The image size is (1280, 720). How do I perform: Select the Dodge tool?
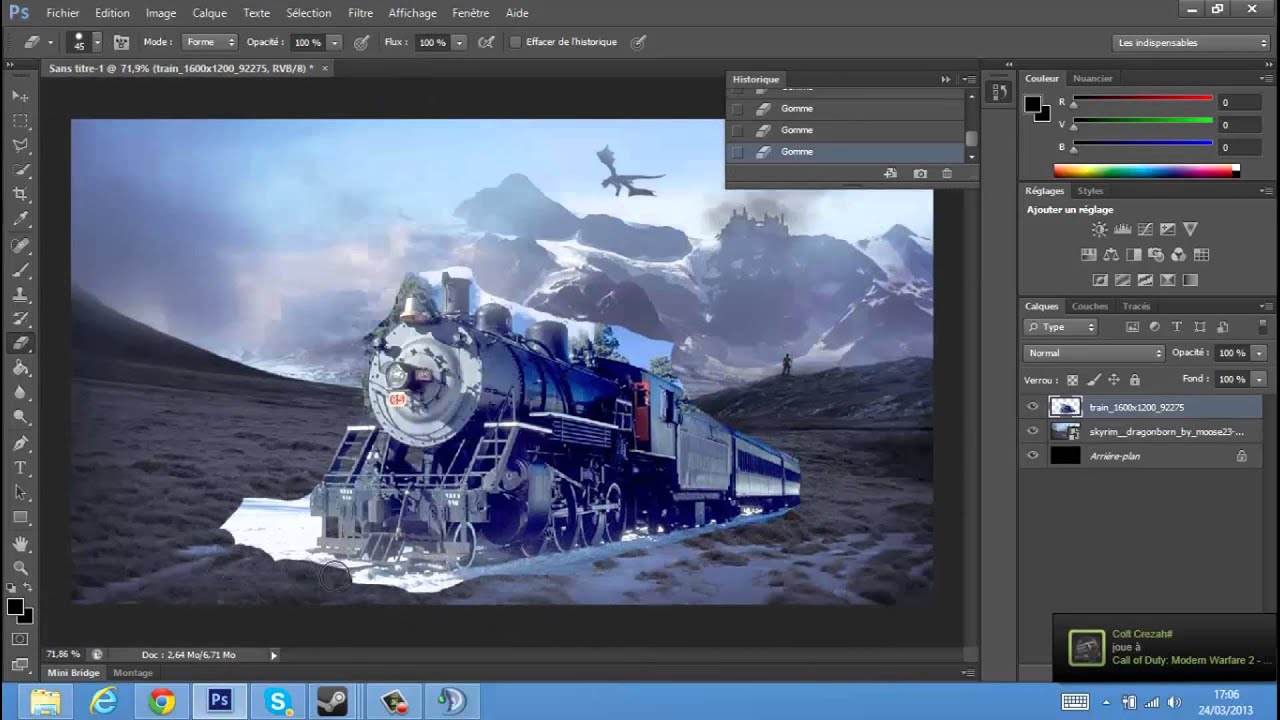coord(20,417)
